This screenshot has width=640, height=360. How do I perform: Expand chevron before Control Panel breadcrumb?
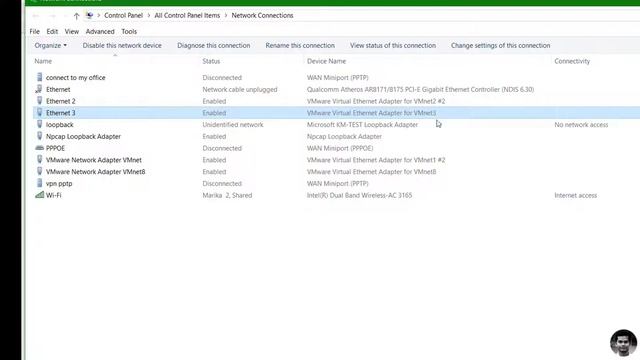98,16
